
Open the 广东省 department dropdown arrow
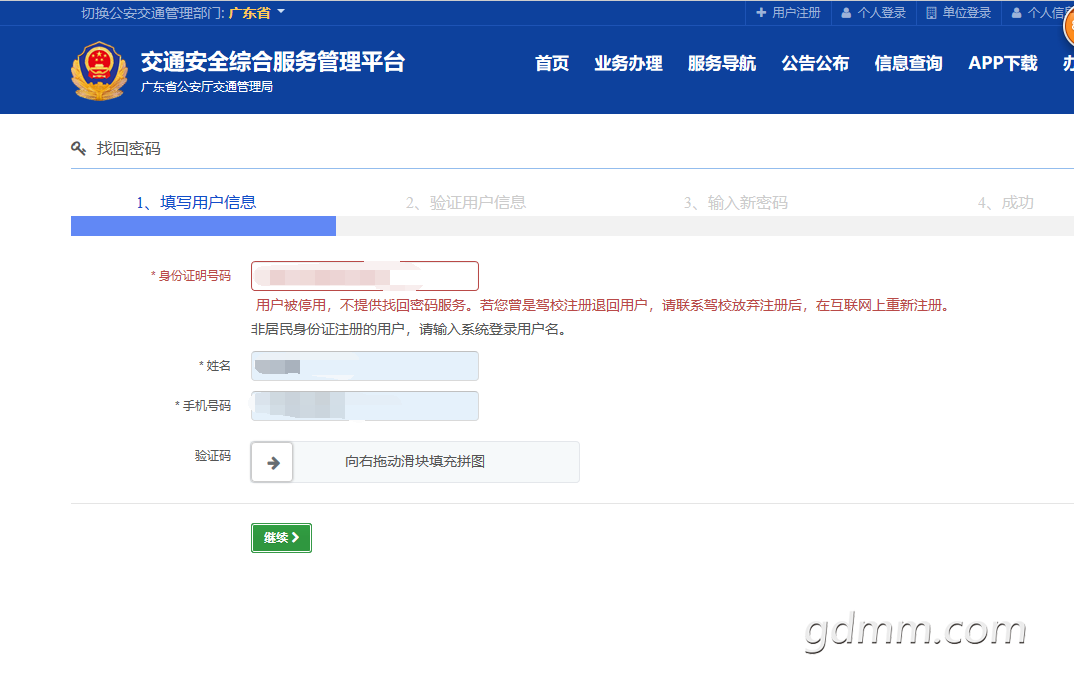pyautogui.click(x=281, y=12)
